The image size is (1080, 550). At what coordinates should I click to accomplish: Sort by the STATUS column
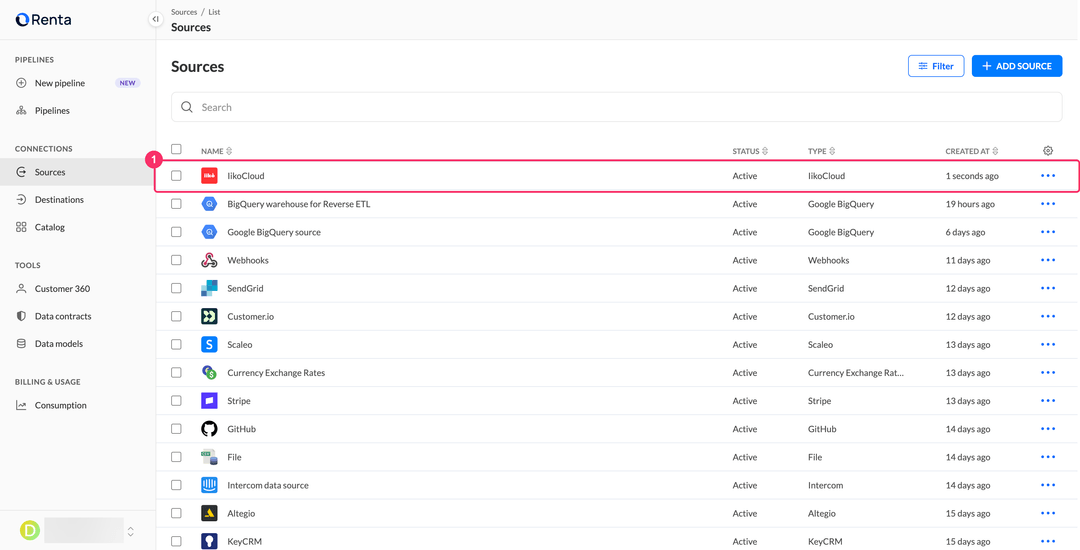pyautogui.click(x=750, y=151)
